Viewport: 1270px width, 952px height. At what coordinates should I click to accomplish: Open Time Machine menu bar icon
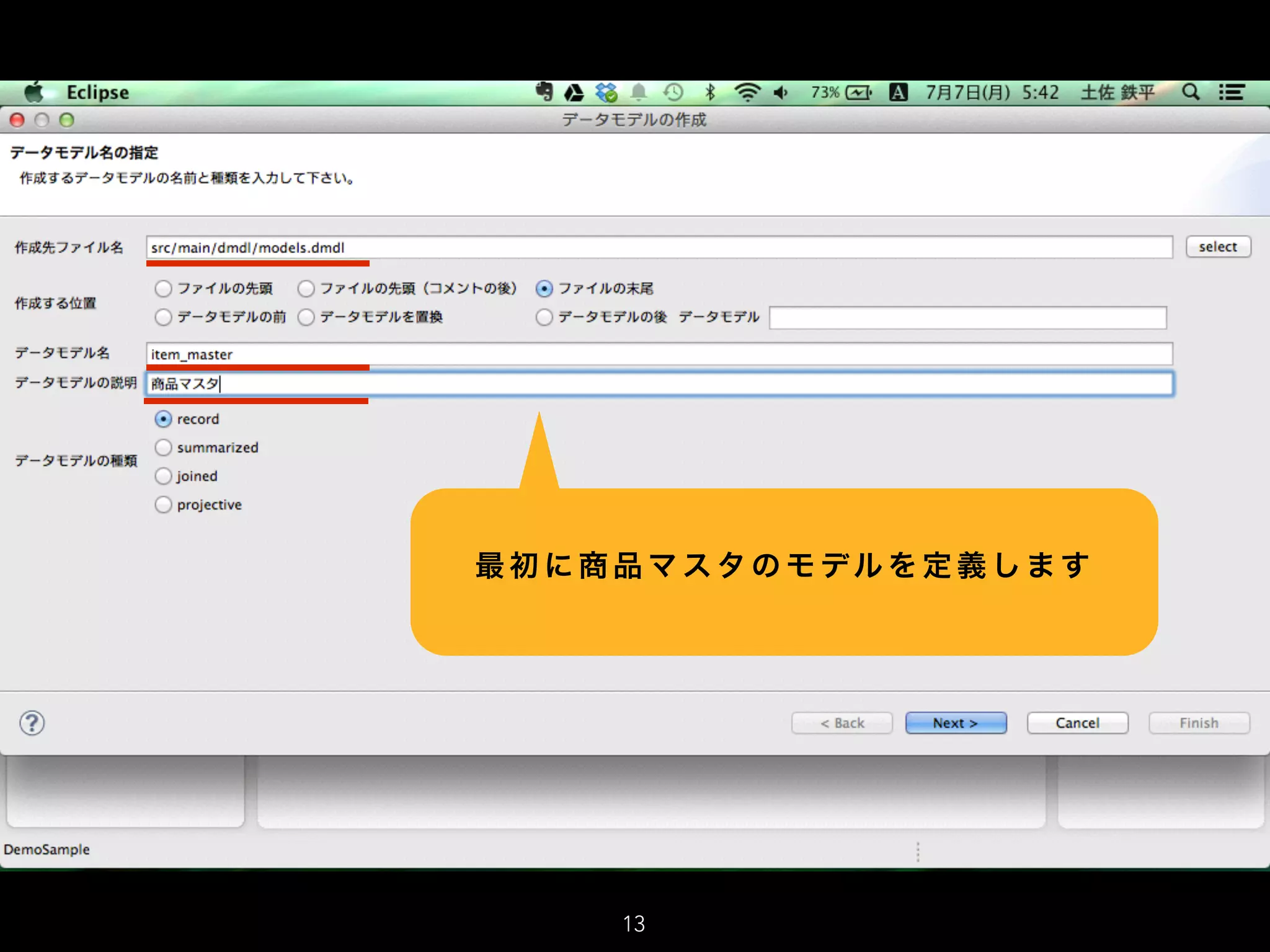[673, 93]
